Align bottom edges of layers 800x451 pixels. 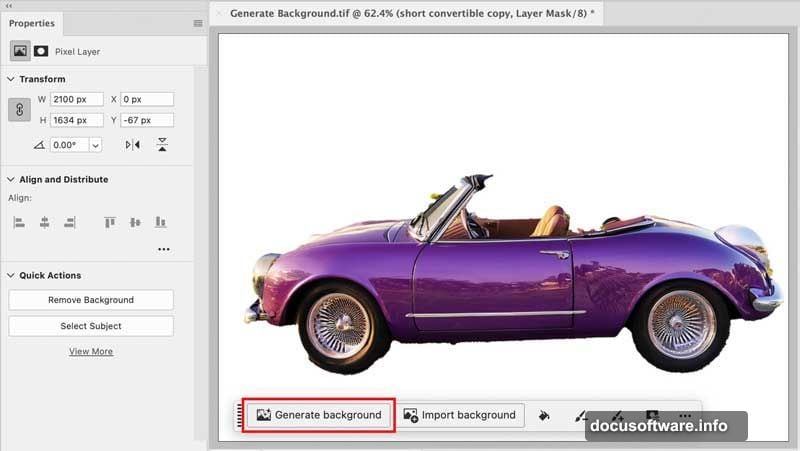point(160,222)
